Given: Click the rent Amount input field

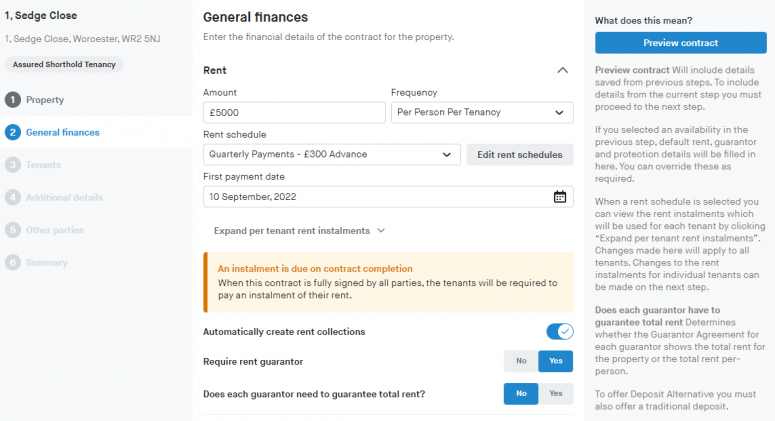Looking at the screenshot, I should (x=293, y=113).
